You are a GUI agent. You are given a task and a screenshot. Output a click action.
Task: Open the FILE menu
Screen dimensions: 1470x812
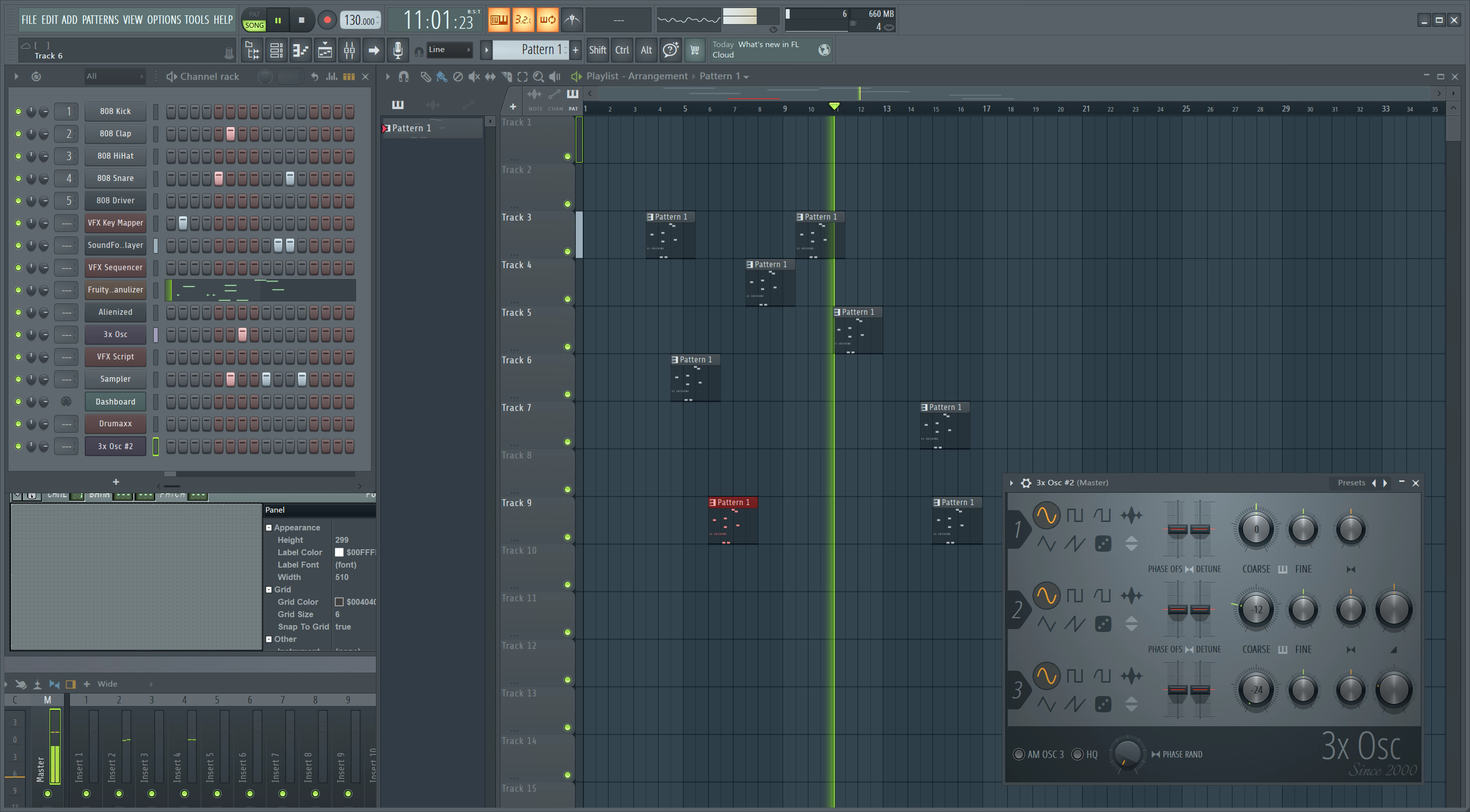click(x=29, y=20)
